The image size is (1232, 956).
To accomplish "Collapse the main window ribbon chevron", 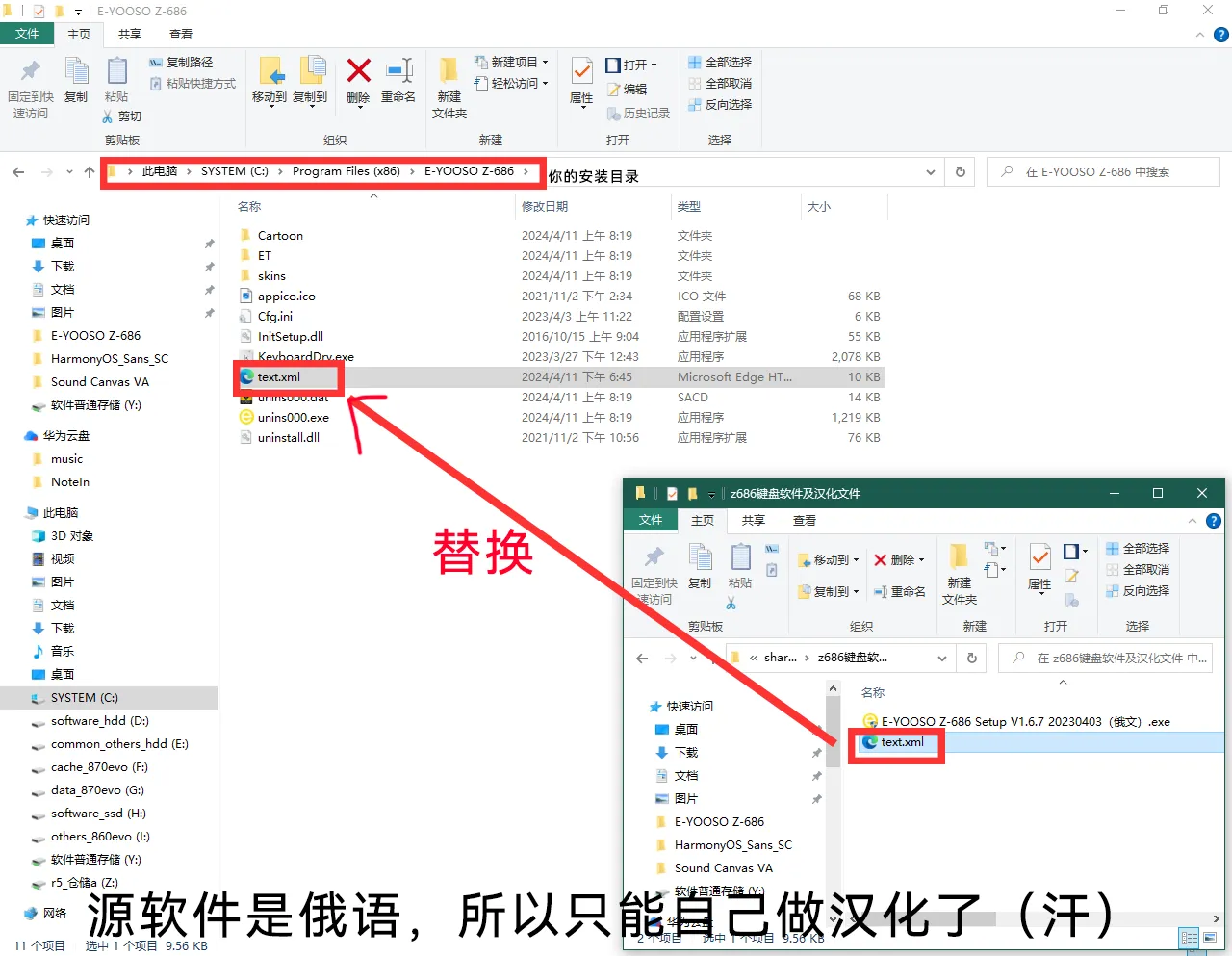I will coord(1199,35).
